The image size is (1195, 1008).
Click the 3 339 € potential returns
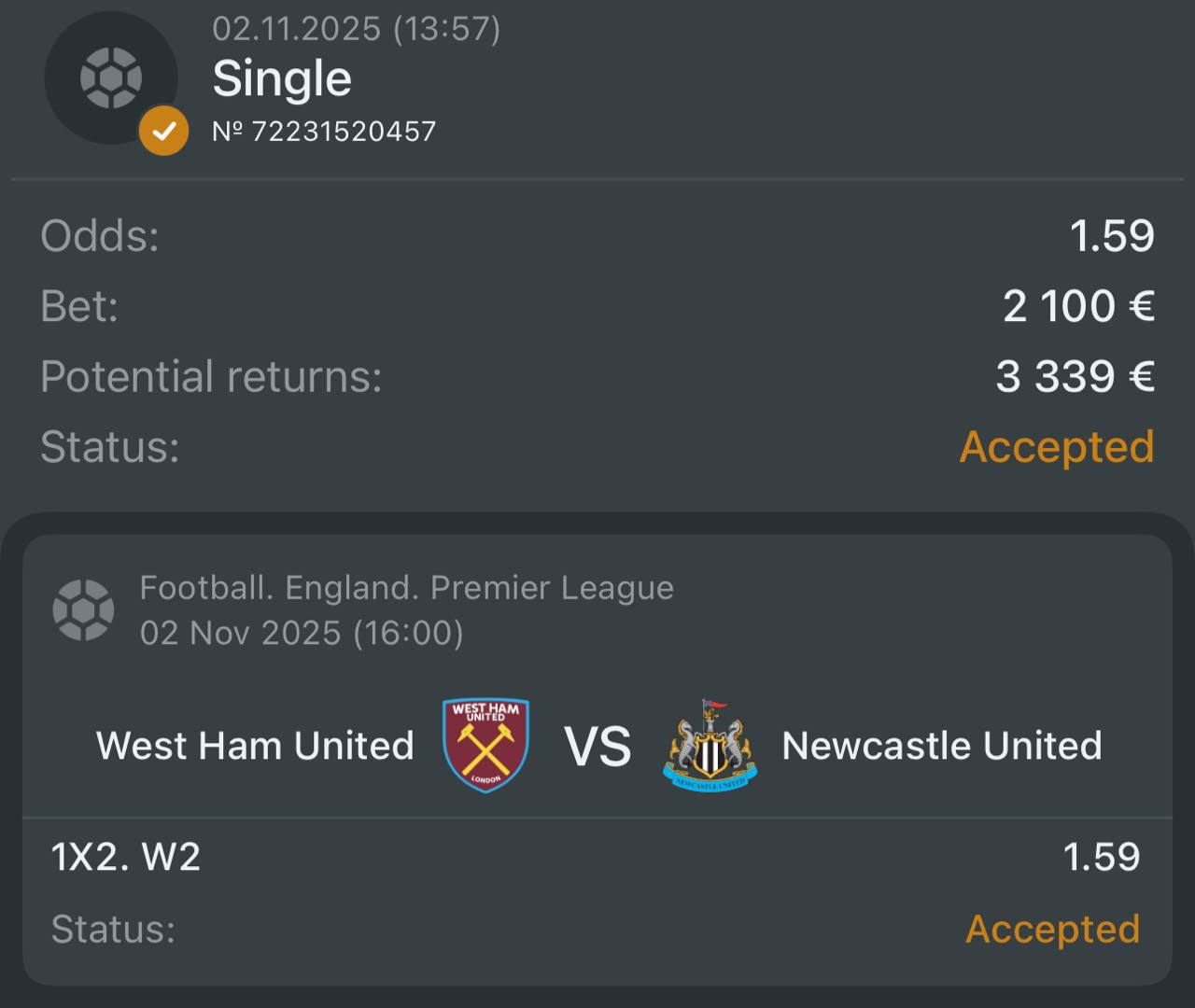[x=1075, y=377]
